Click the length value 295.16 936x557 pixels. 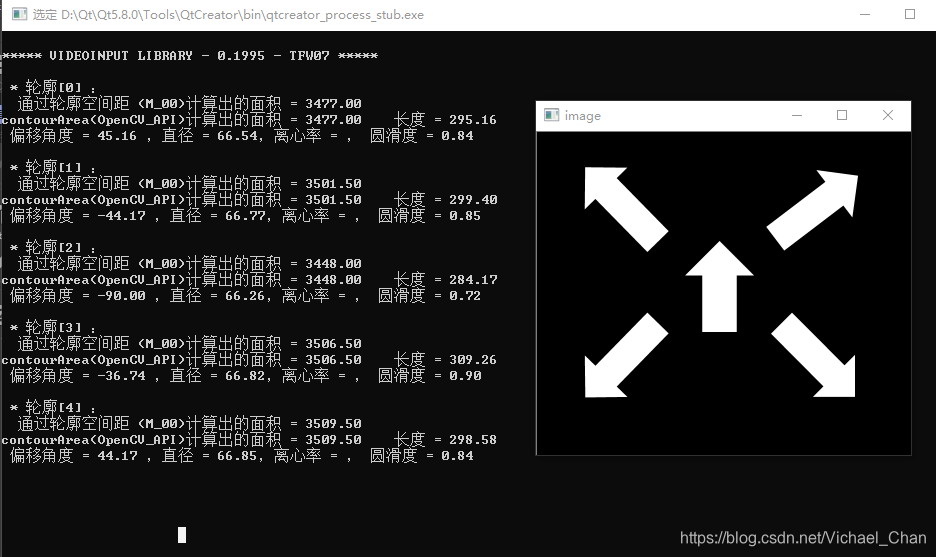point(473,119)
